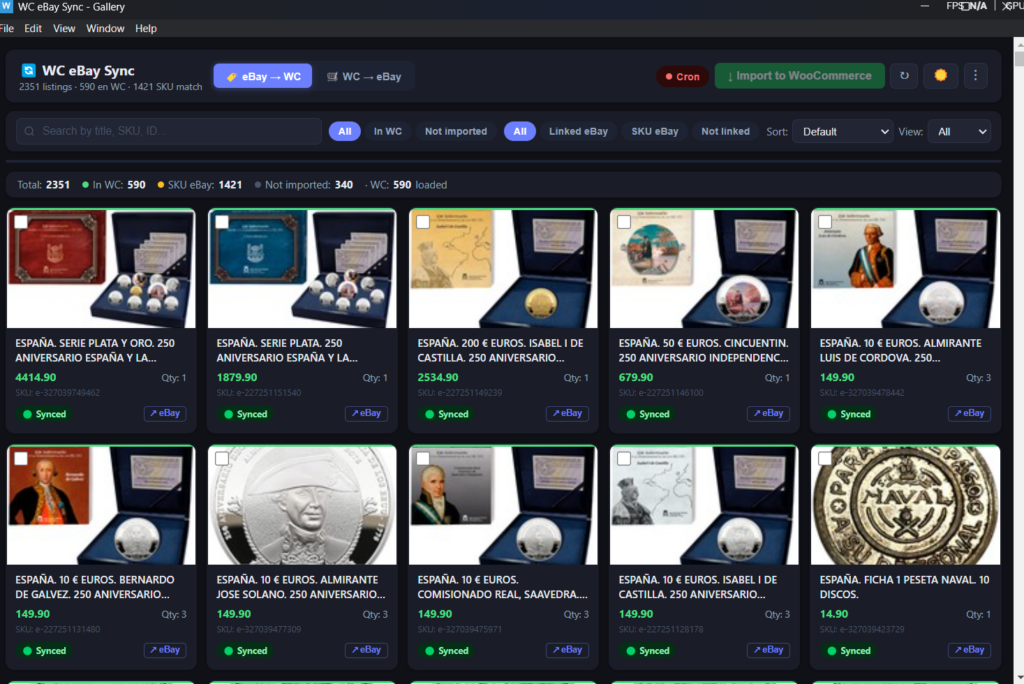The image size is (1024, 684).
Task: Open eBay link on Ficha 1 Peseta Naval
Action: [968, 650]
